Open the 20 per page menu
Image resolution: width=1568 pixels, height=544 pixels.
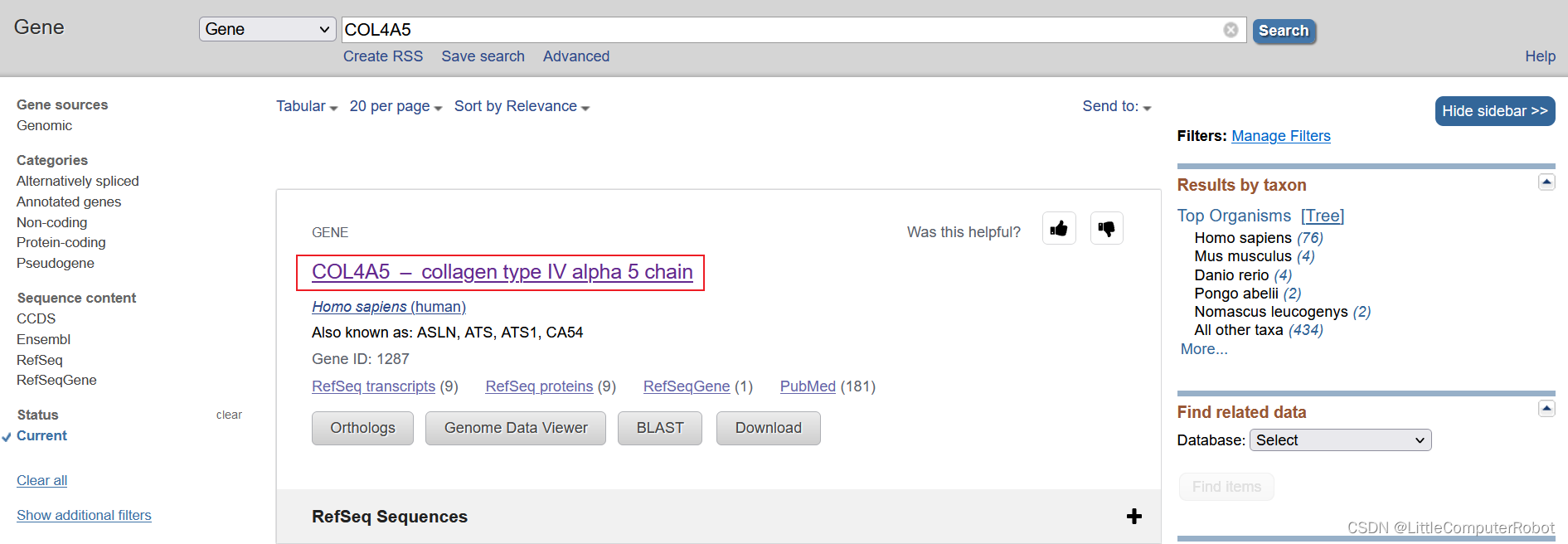[396, 106]
